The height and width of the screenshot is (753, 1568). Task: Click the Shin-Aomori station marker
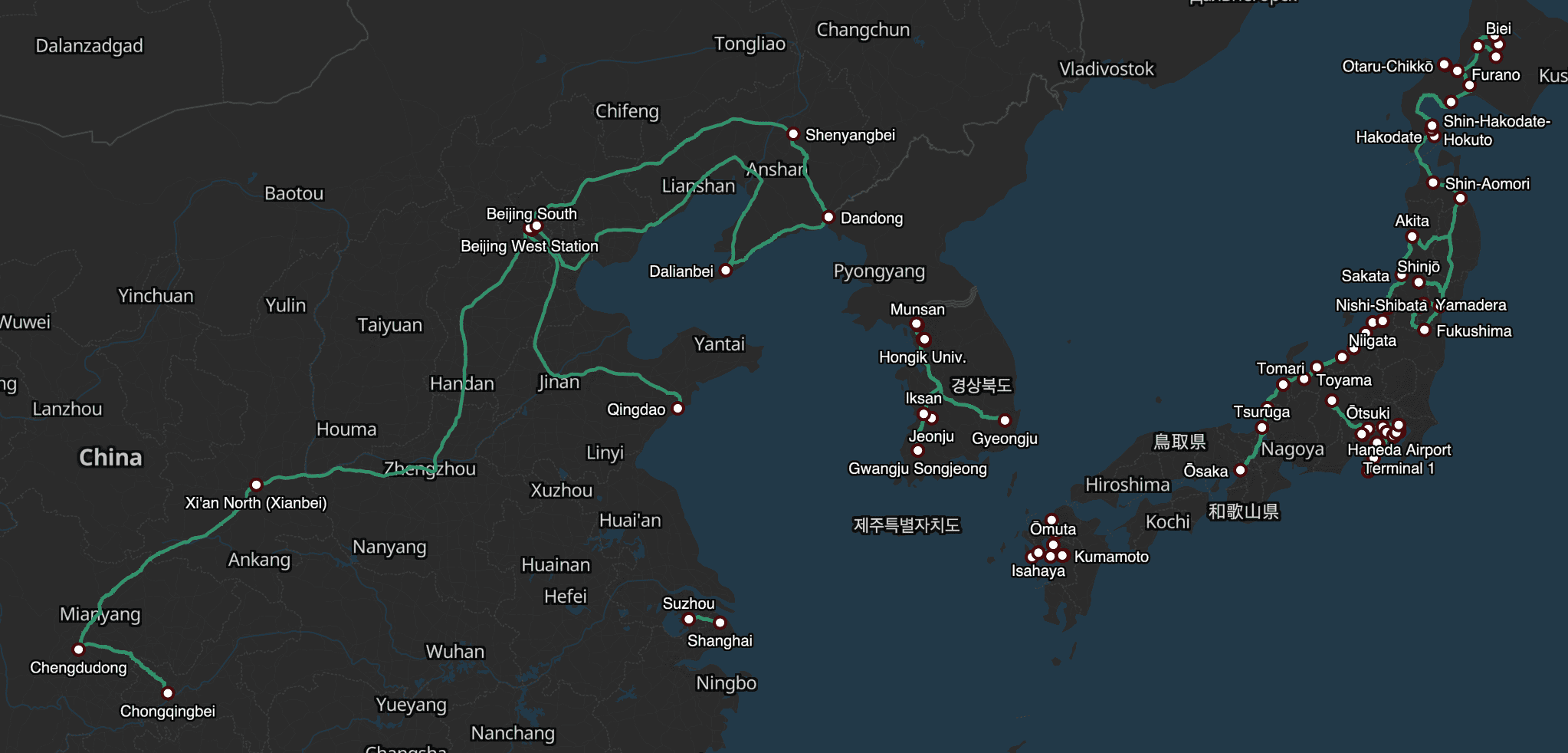[x=1432, y=183]
